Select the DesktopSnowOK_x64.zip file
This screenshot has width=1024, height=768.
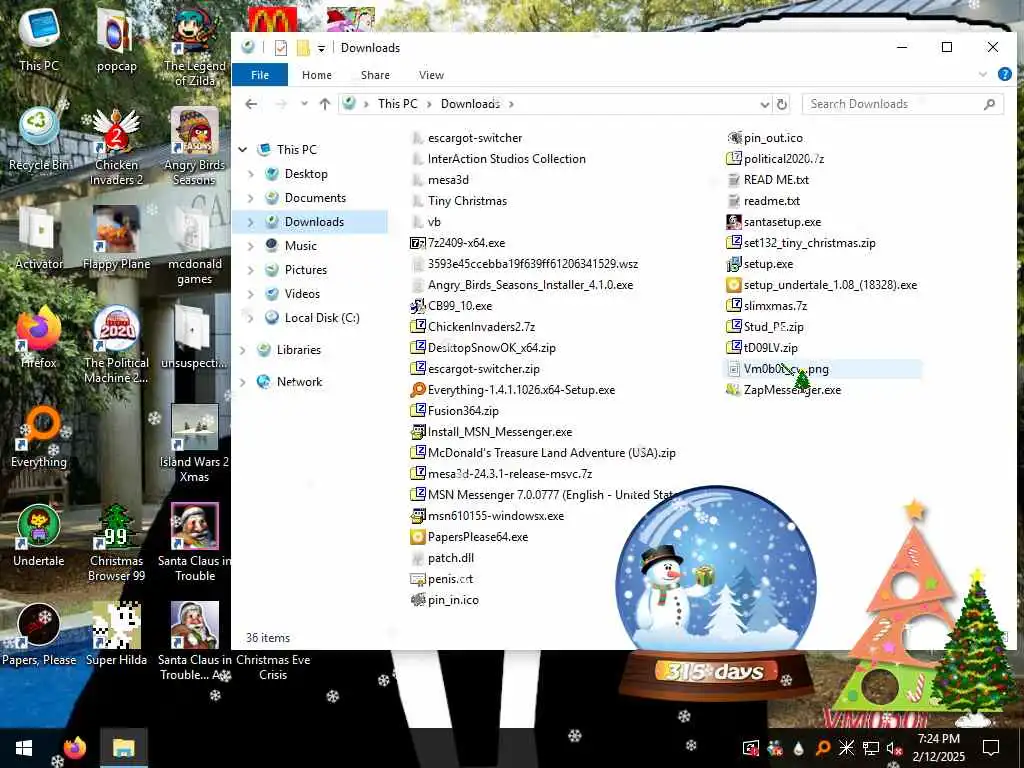click(x=483, y=348)
